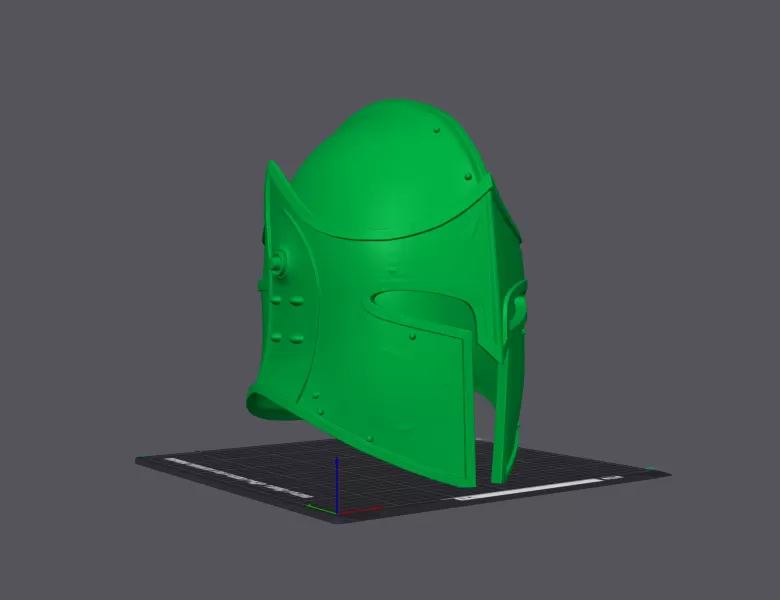Click the circular hinge boss on helmet side
Image resolution: width=780 pixels, height=600 pixels.
click(x=276, y=265)
